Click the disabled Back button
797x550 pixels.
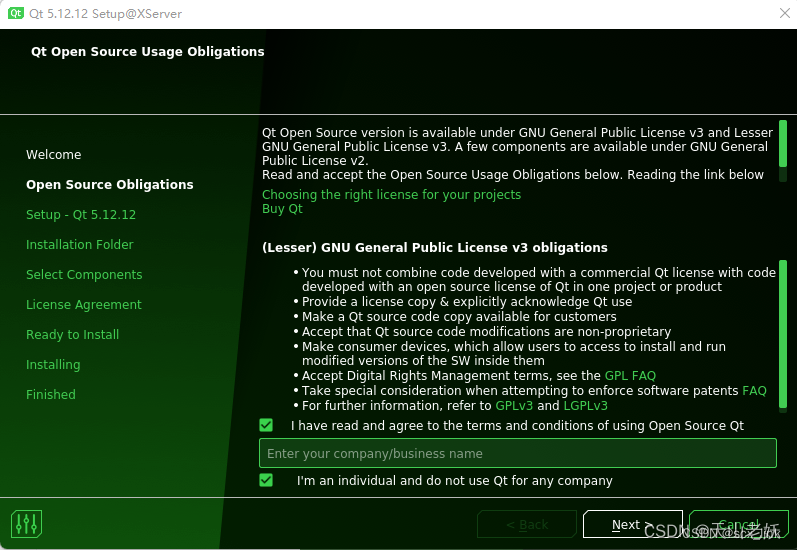(527, 524)
